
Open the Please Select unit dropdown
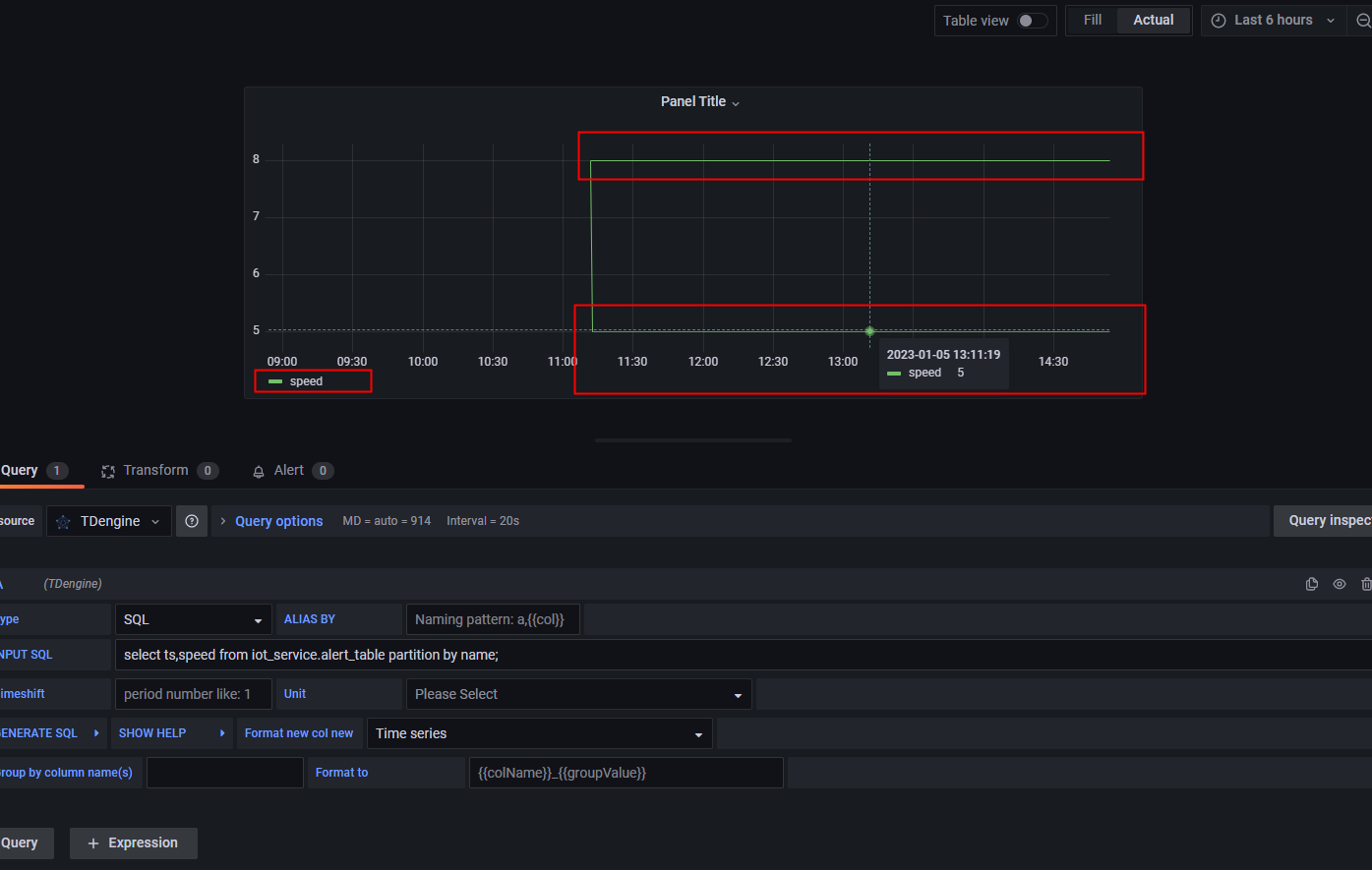pyautogui.click(x=578, y=693)
